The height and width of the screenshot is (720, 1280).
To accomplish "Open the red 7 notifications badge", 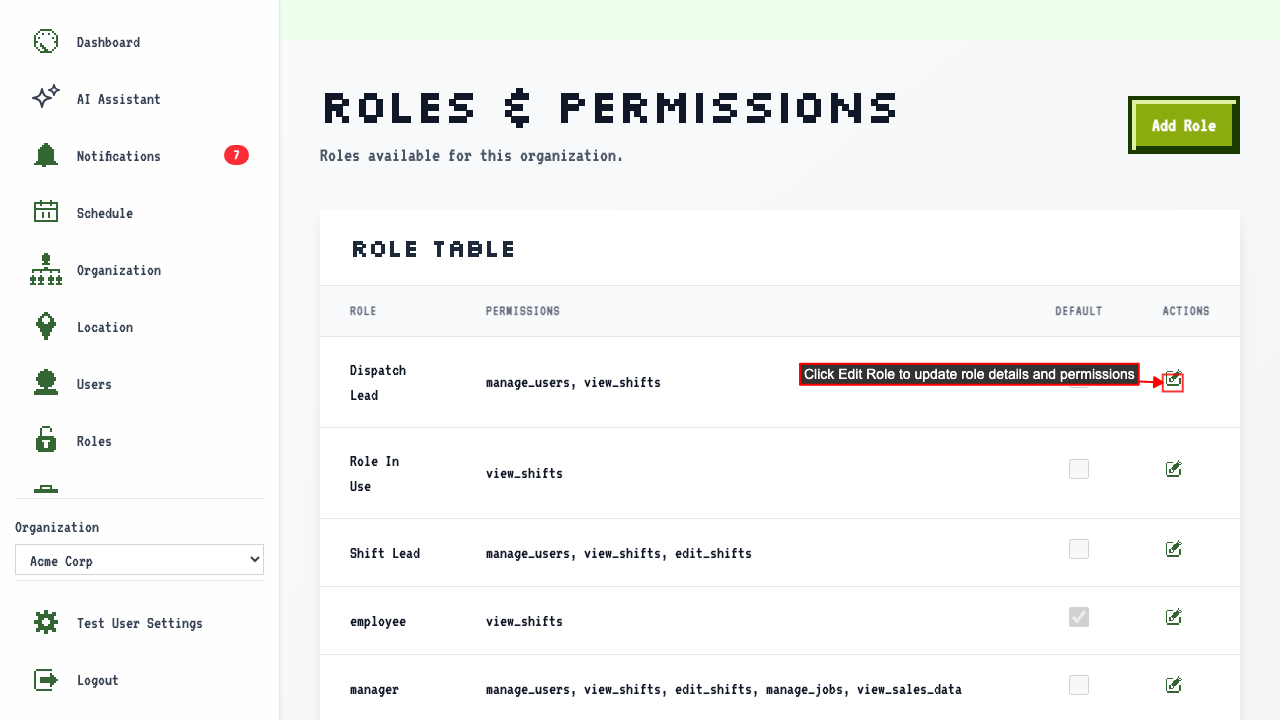I will coord(236,155).
